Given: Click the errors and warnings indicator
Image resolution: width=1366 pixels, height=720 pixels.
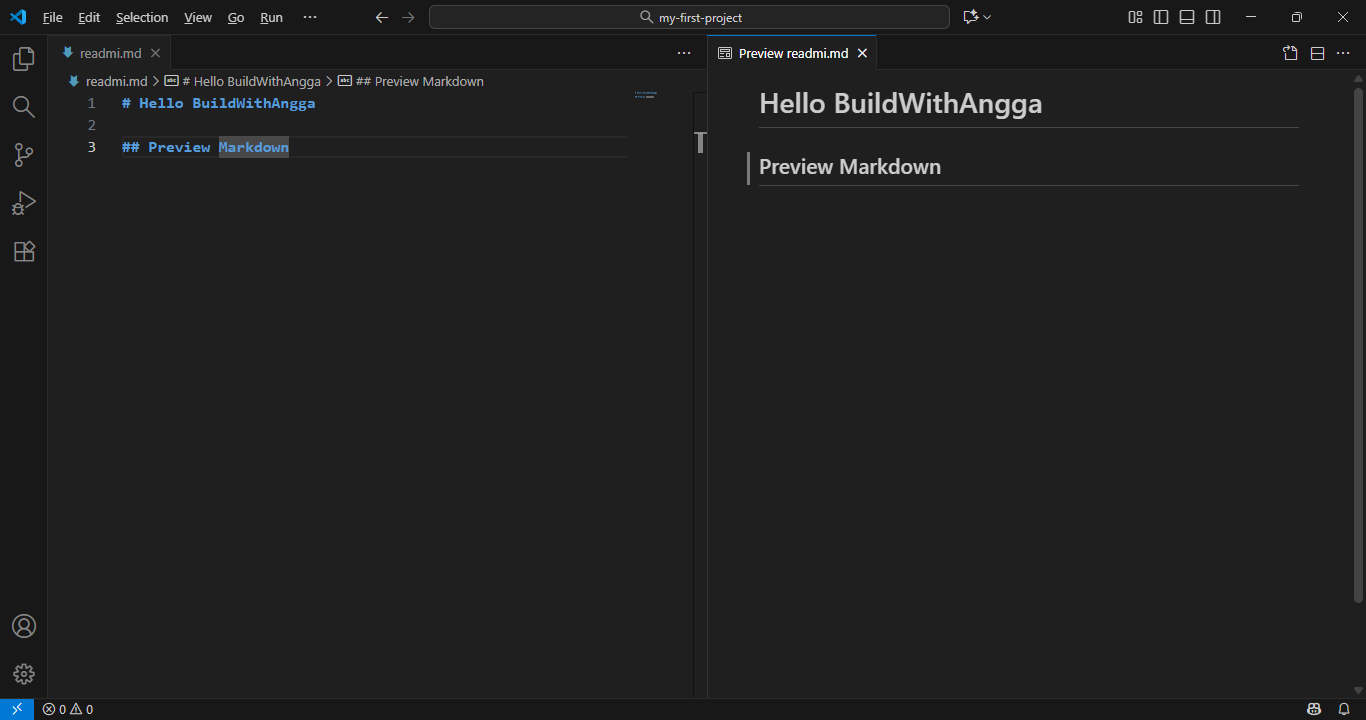Looking at the screenshot, I should [67, 708].
